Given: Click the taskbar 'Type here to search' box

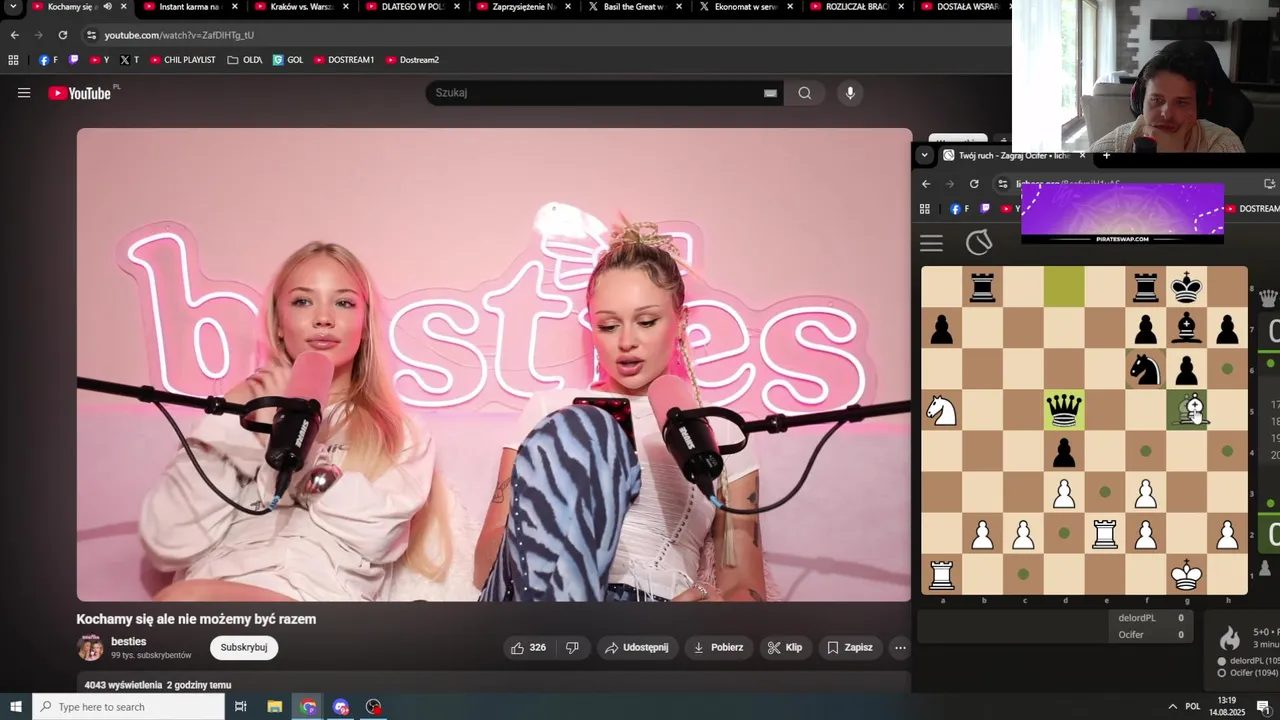Looking at the screenshot, I should 128,707.
